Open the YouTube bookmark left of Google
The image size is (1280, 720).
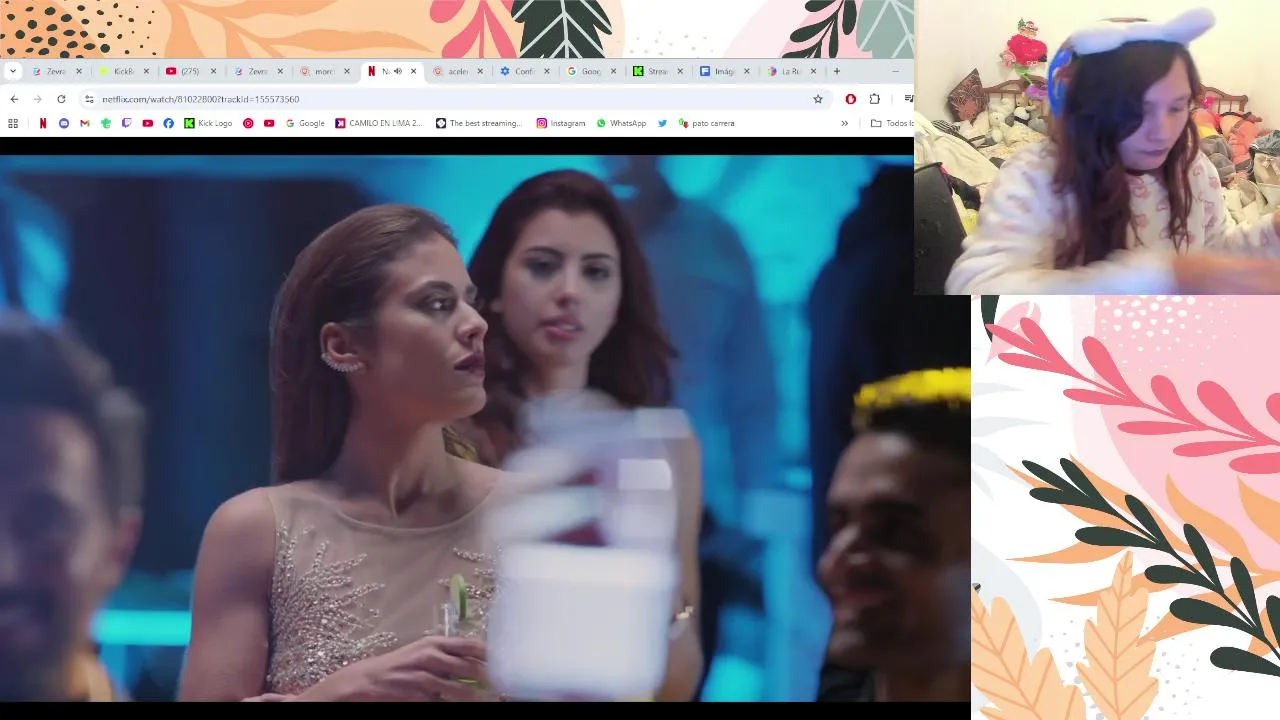pyautogui.click(x=269, y=123)
